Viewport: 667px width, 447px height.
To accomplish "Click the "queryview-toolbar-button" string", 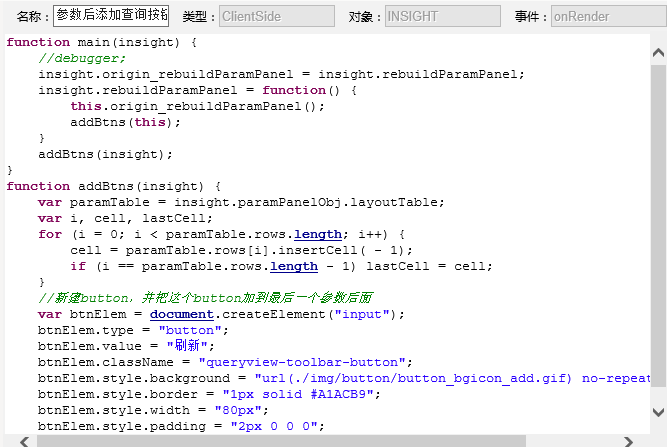I will click(302, 362).
